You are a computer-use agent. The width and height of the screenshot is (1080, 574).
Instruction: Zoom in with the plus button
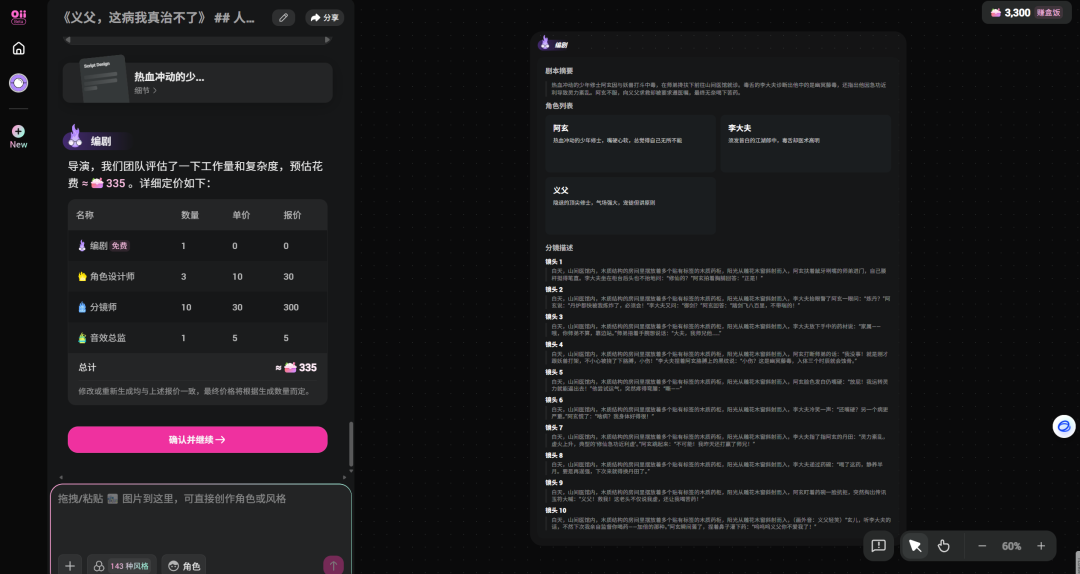click(x=1041, y=546)
